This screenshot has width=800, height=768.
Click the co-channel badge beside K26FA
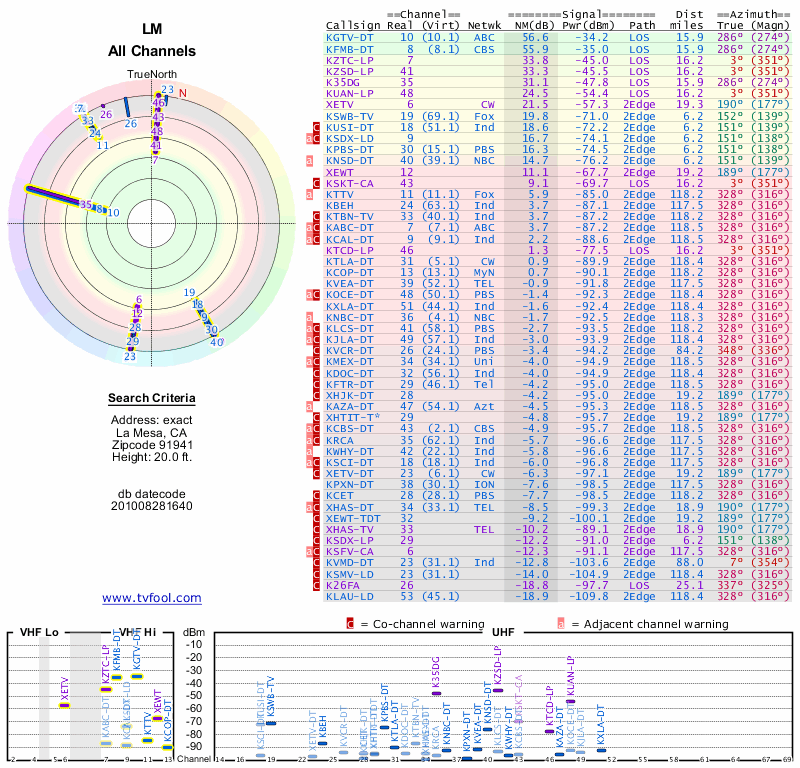[x=316, y=585]
